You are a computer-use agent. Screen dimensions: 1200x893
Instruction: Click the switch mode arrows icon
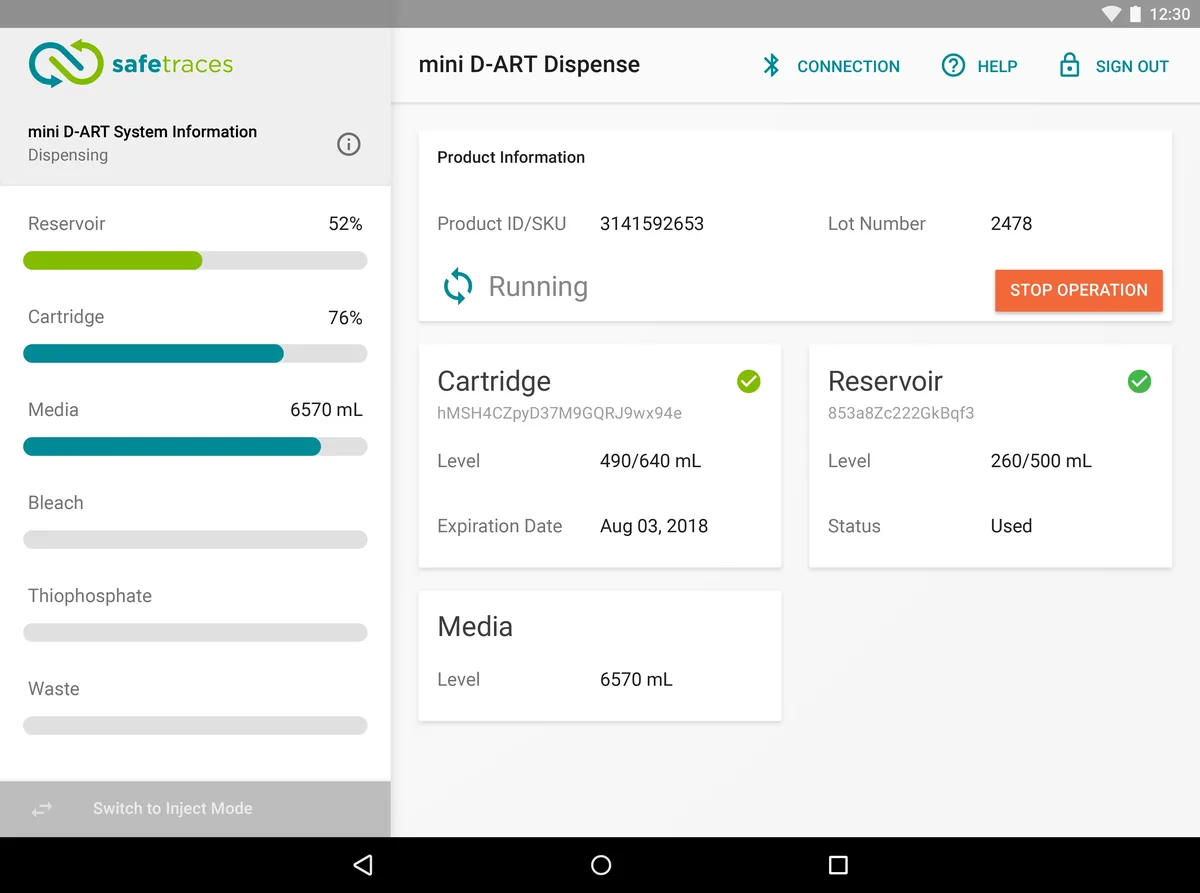(x=42, y=809)
